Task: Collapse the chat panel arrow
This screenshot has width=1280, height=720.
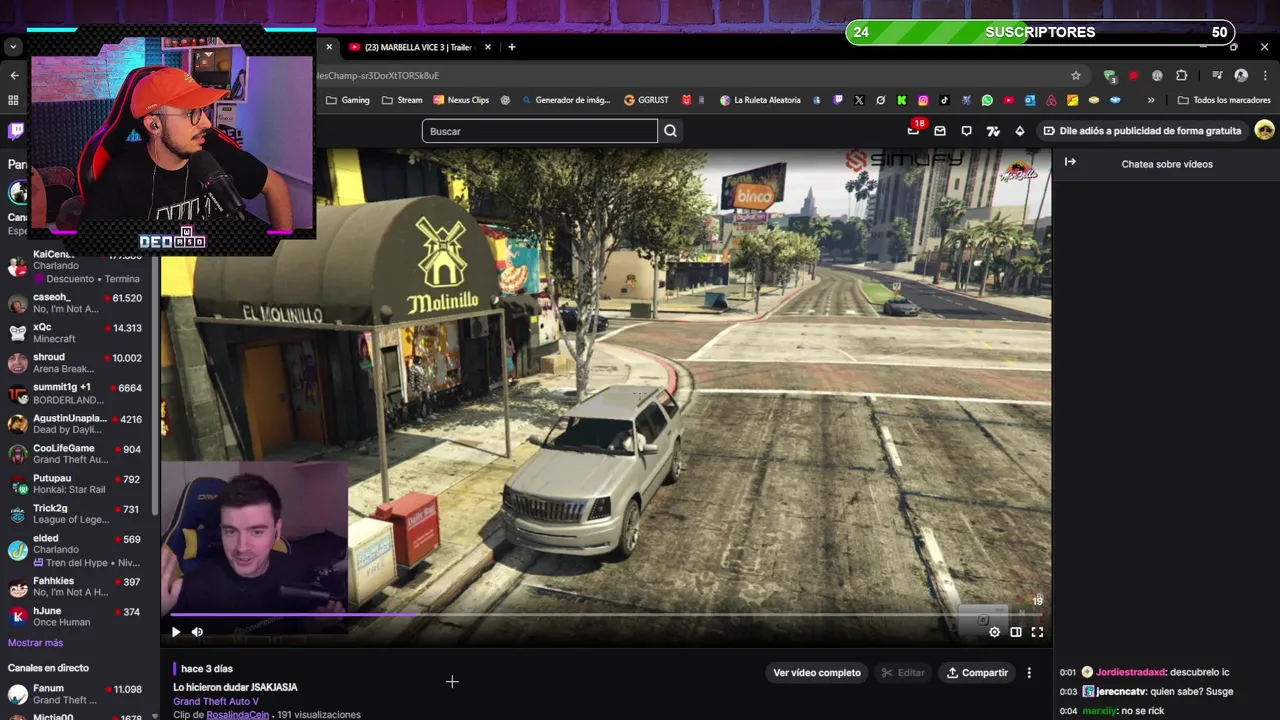Action: tap(1070, 162)
